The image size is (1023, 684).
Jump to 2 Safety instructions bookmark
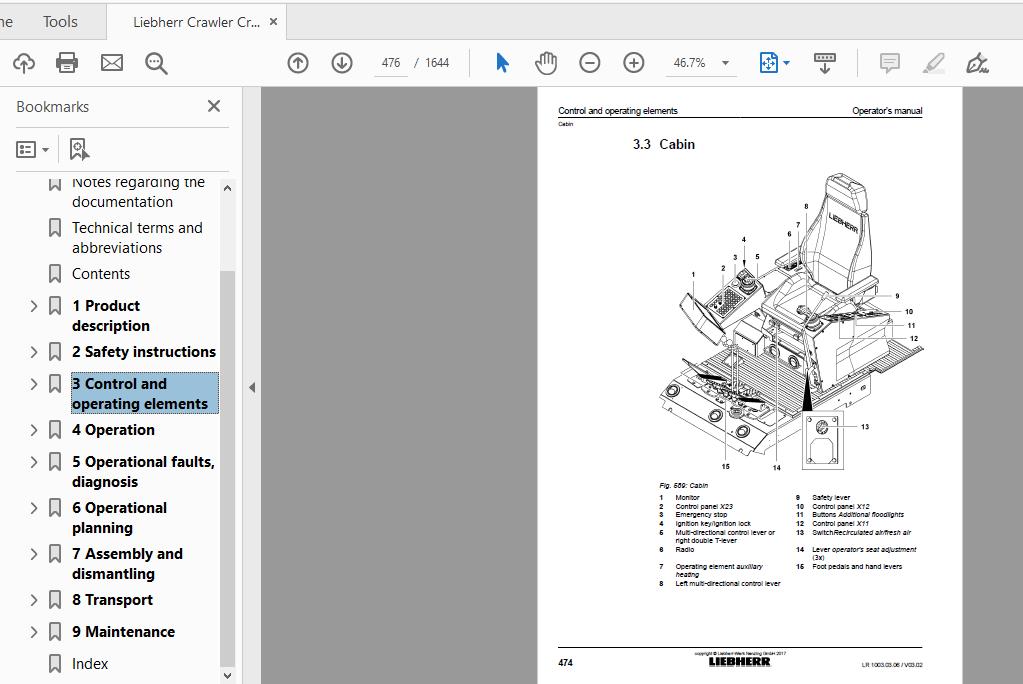click(144, 352)
